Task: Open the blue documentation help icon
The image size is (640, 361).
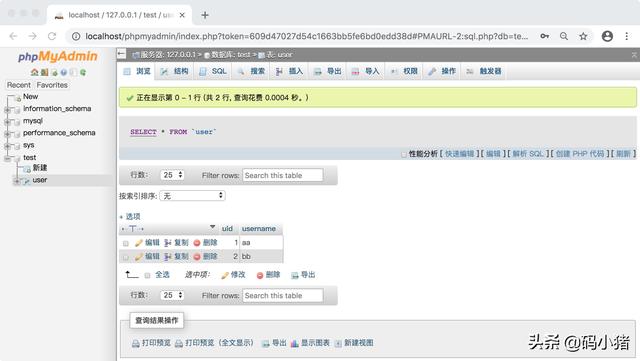Action: tap(64, 72)
